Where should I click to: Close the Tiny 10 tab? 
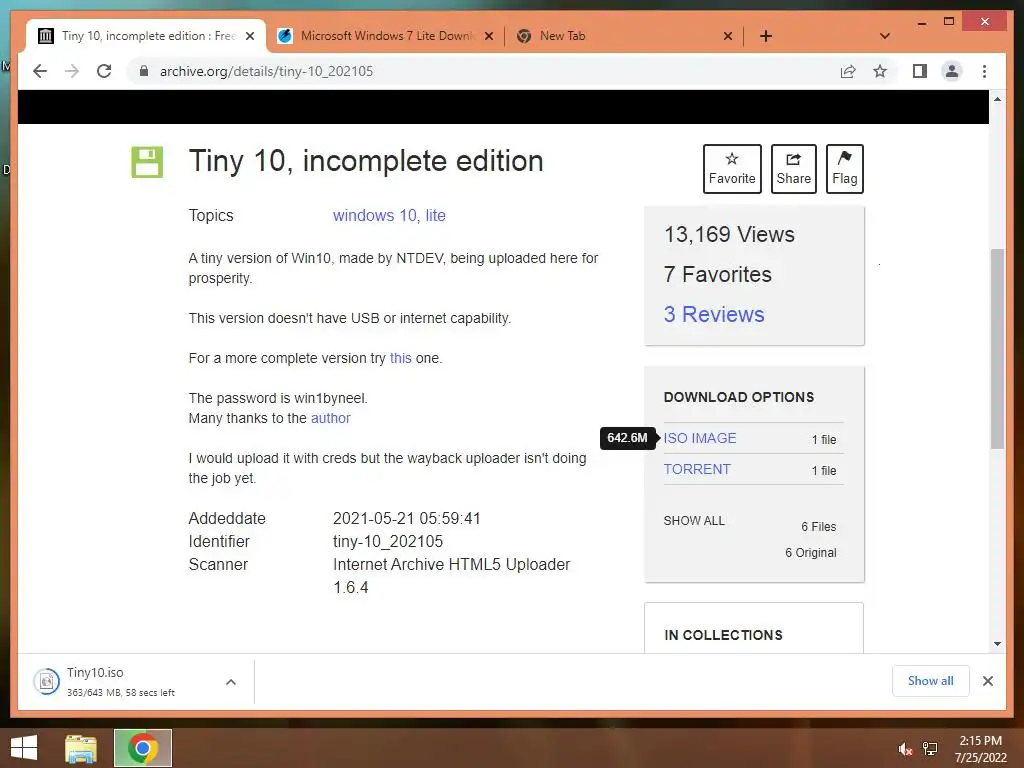(249, 36)
